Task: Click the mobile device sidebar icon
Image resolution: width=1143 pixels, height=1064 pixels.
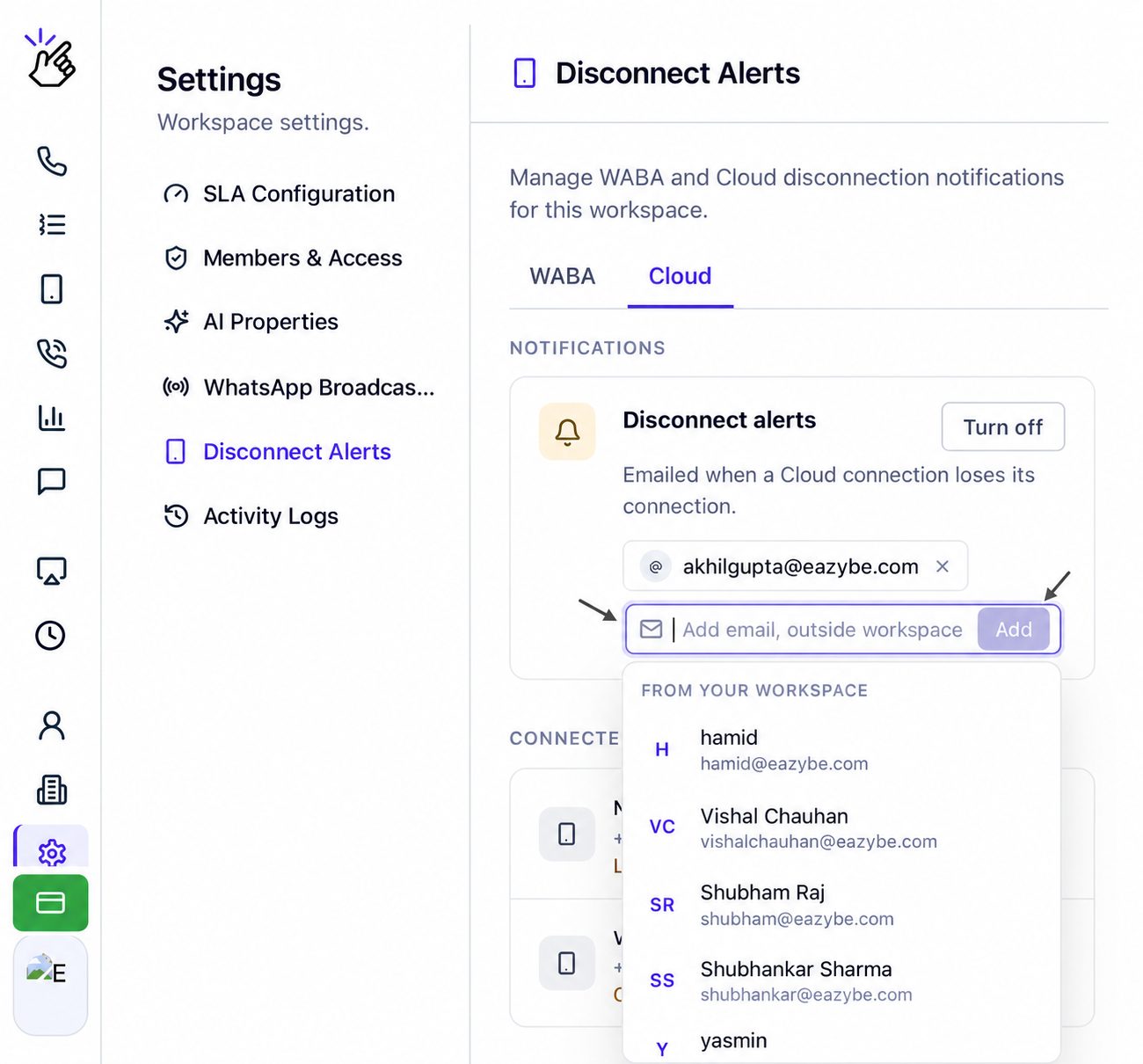Action: tap(51, 289)
